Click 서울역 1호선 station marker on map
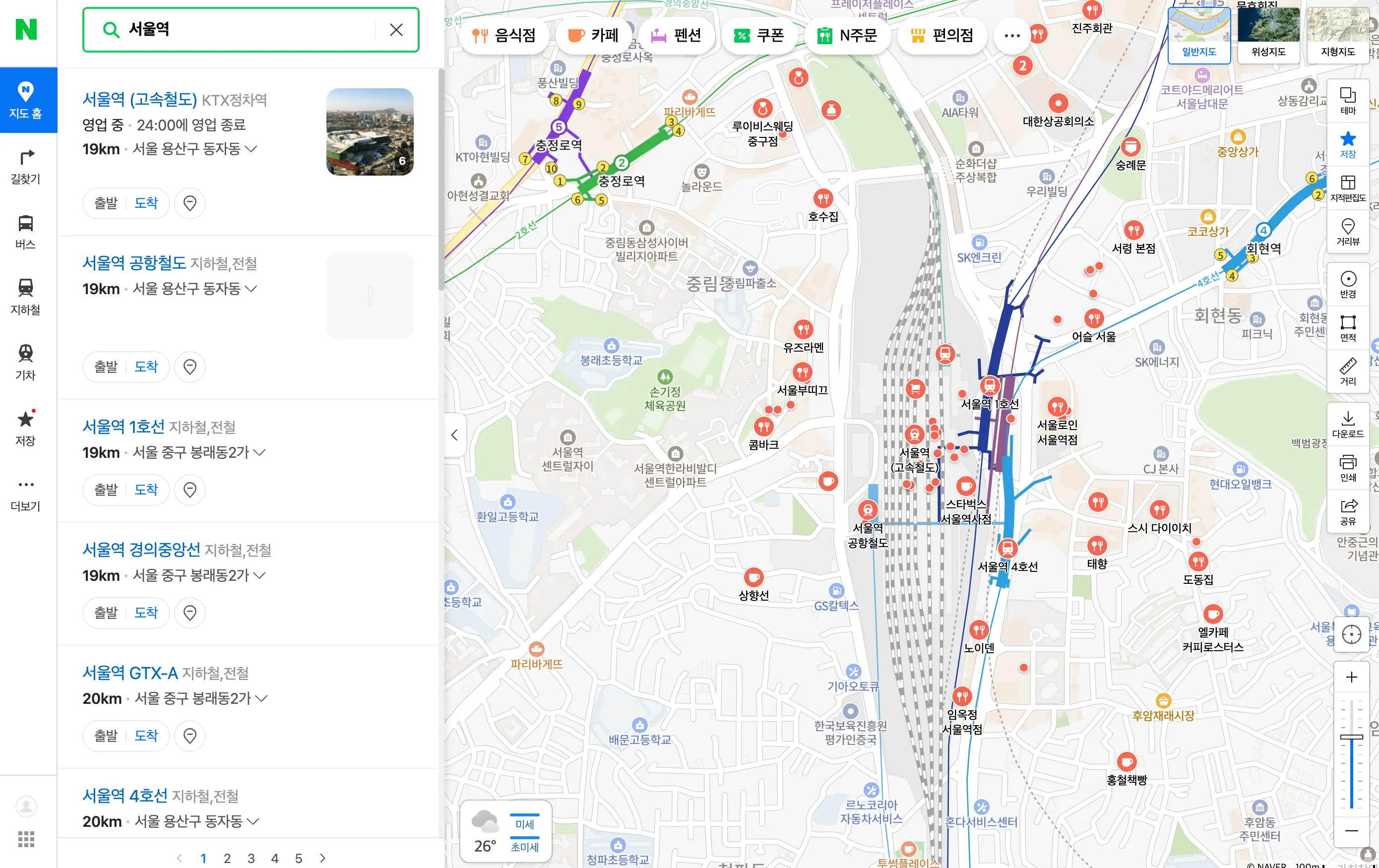The image size is (1379, 868). (990, 386)
